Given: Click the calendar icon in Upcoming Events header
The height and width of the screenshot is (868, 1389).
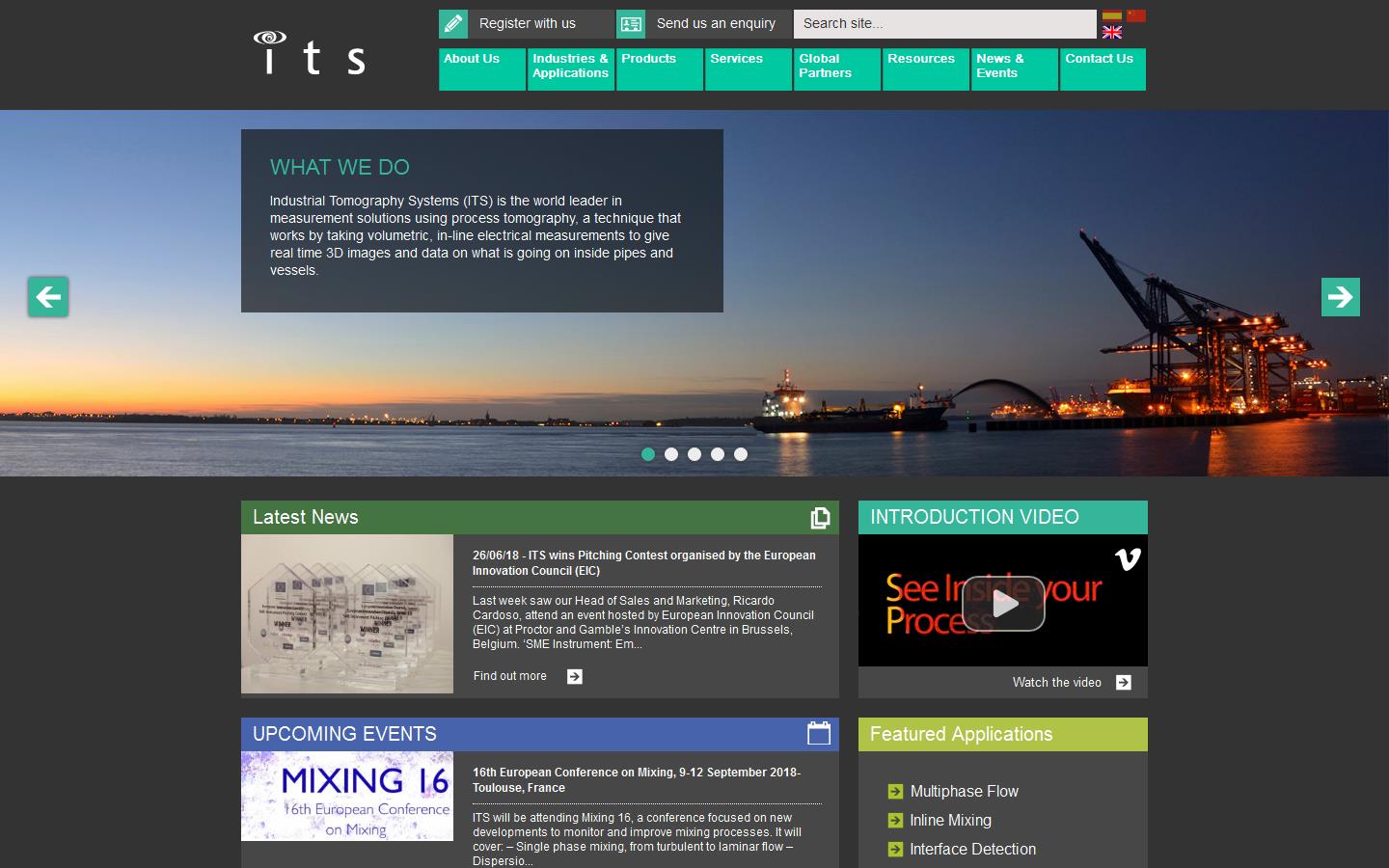Looking at the screenshot, I should (818, 734).
